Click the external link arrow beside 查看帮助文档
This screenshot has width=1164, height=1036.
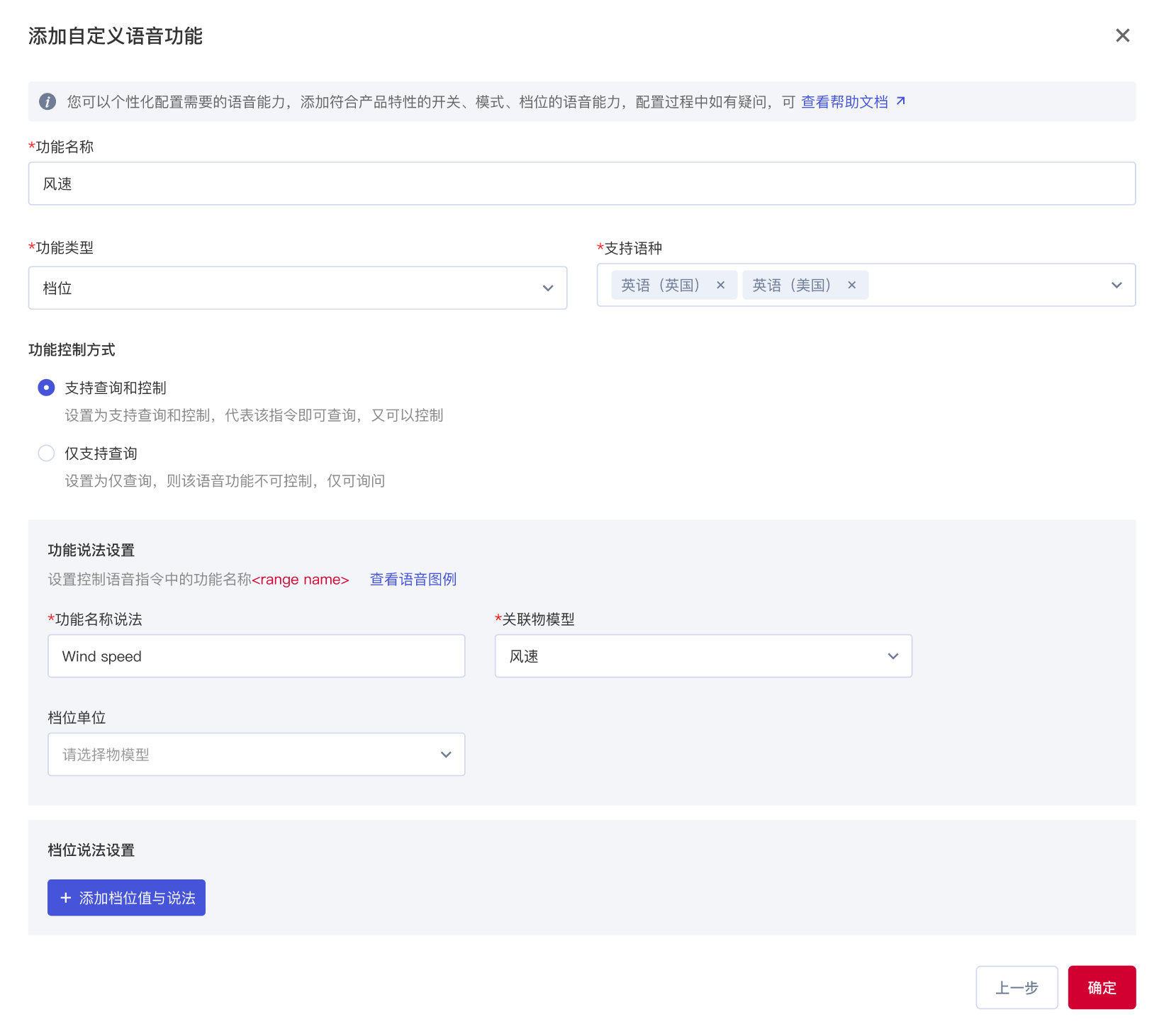coord(900,101)
